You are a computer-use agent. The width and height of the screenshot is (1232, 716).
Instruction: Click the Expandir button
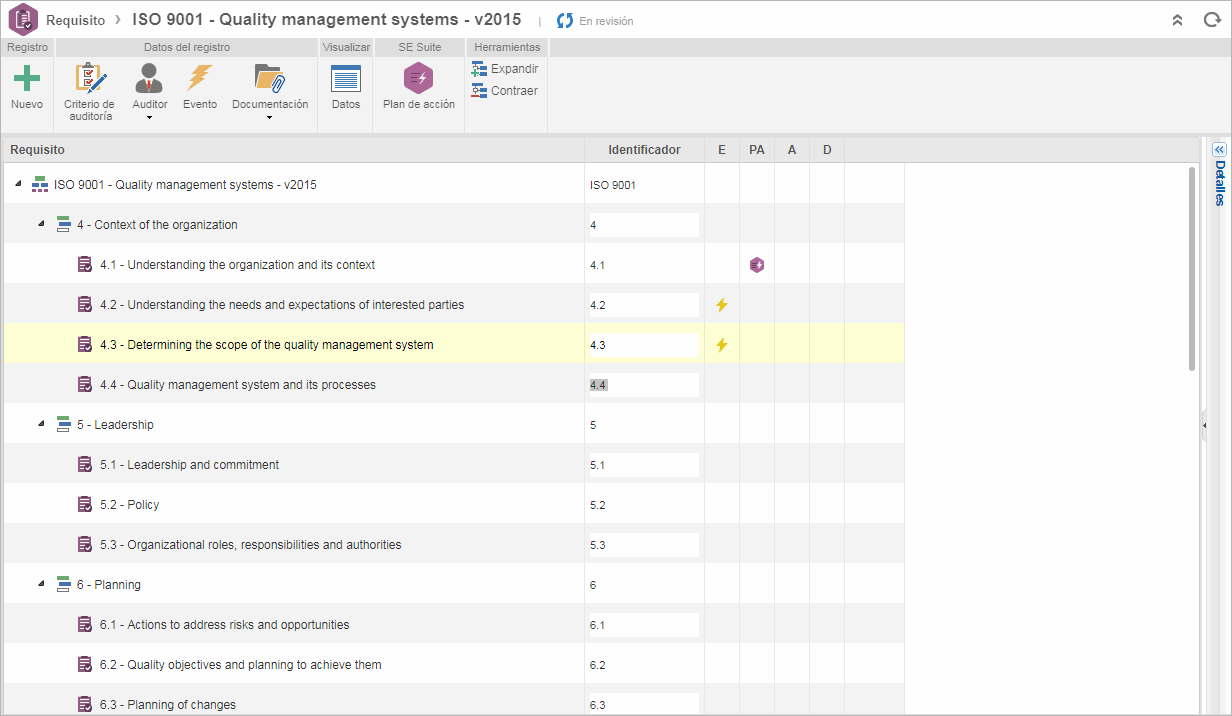[505, 69]
